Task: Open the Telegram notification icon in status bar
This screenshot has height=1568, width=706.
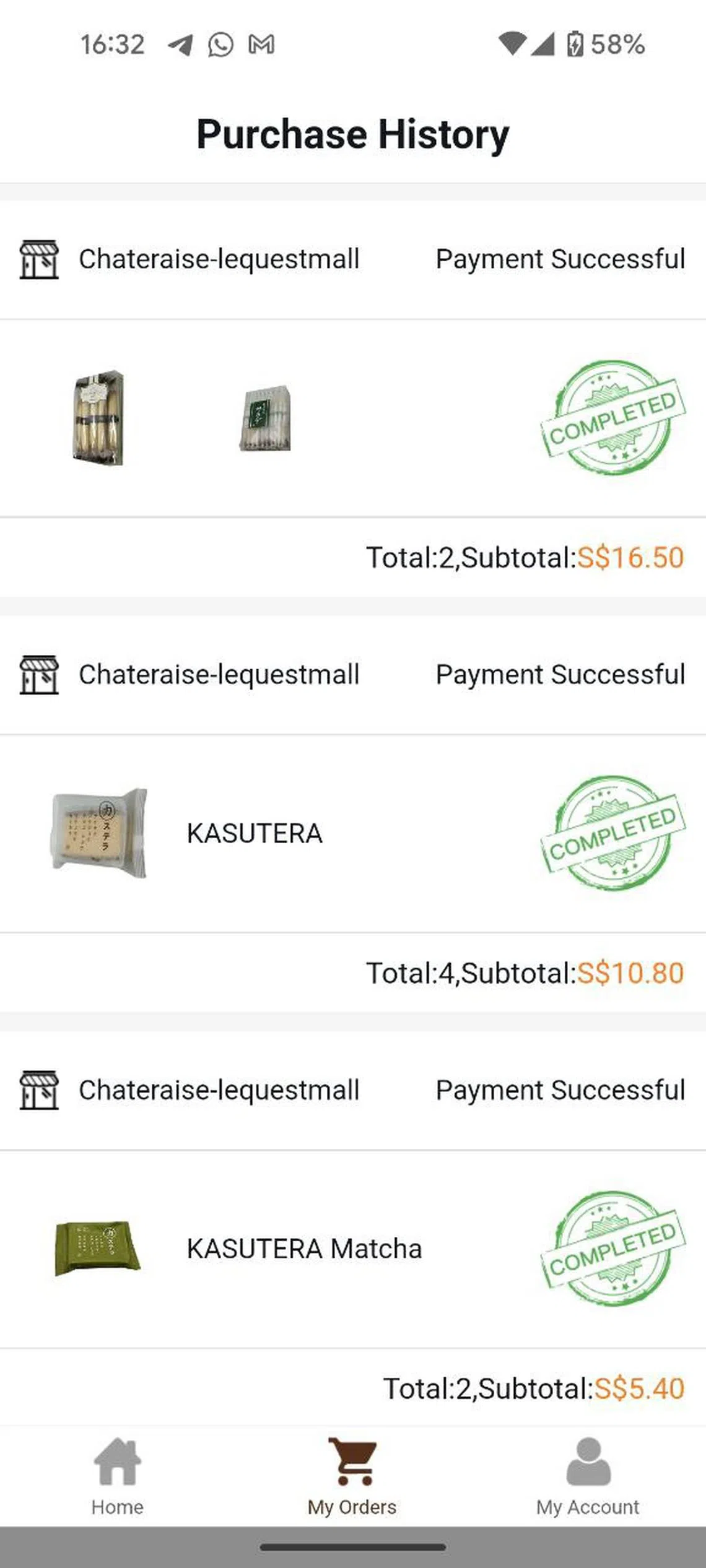Action: coord(180,45)
